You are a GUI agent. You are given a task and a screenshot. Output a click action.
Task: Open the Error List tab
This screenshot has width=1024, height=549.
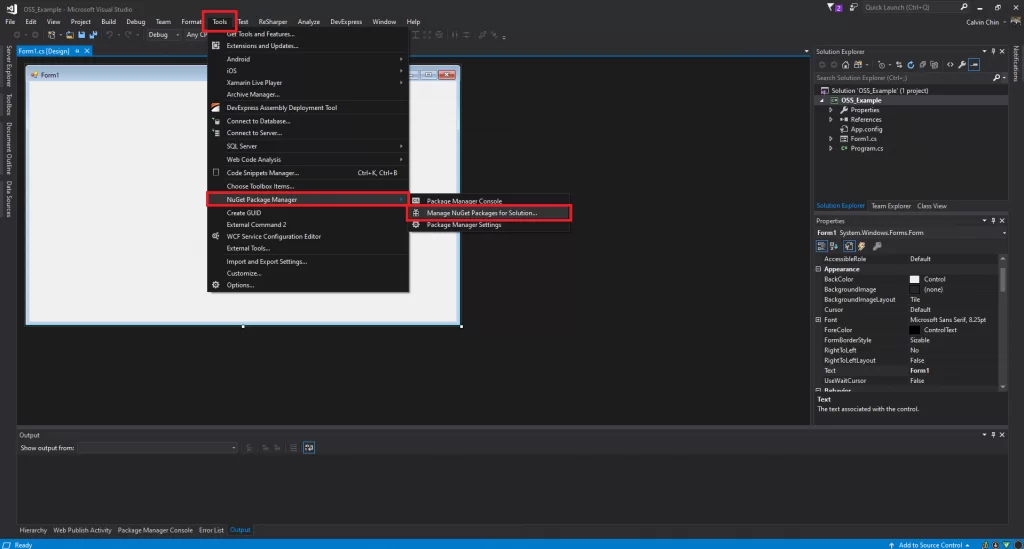[211, 530]
